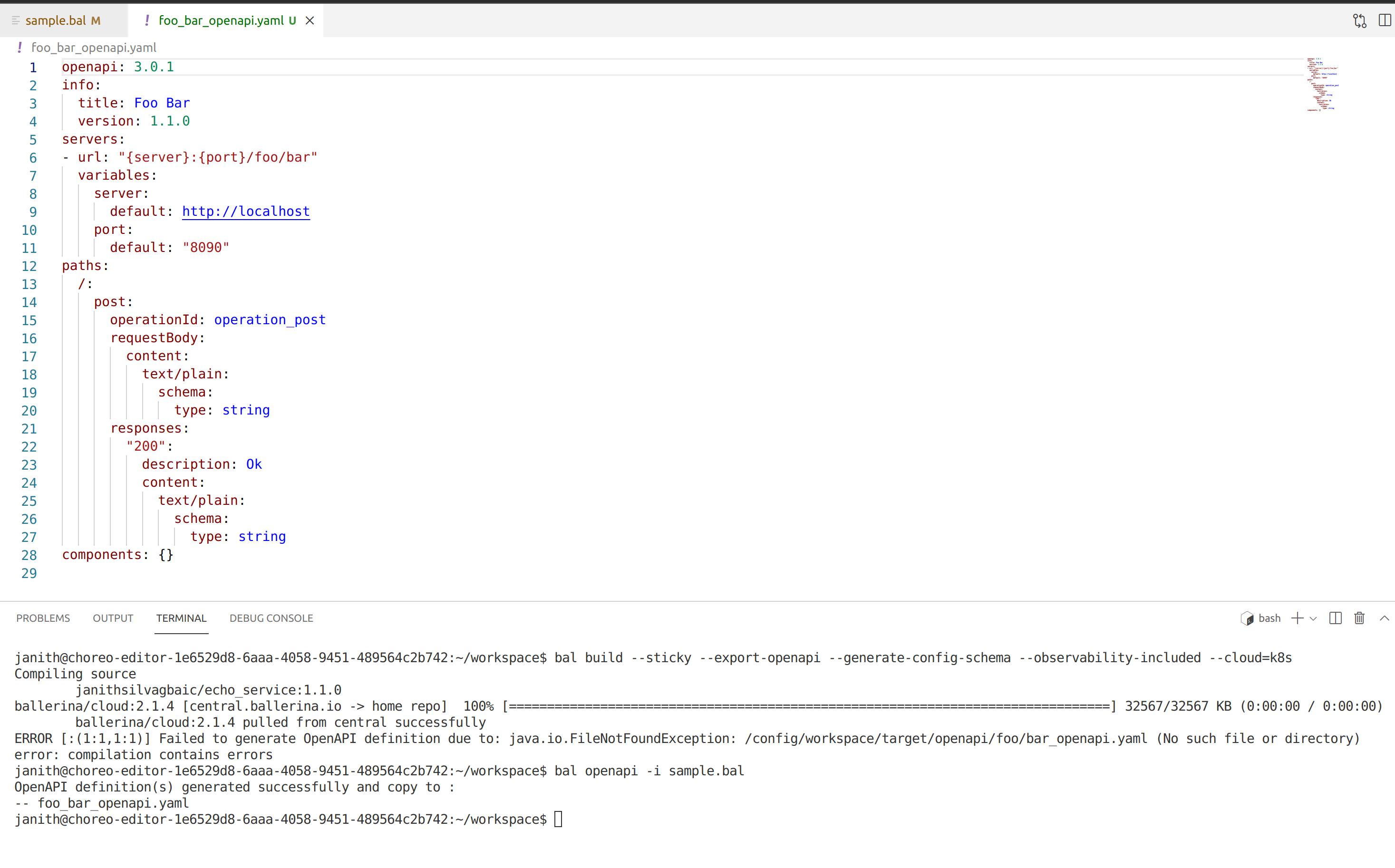Click the '"8090"' port default value

[x=205, y=248]
